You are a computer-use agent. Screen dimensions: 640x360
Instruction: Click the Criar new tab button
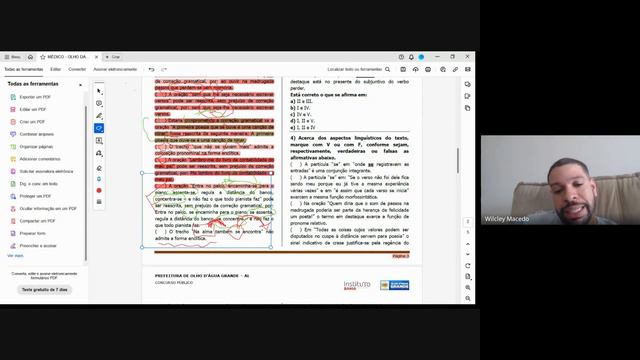(x=113, y=57)
